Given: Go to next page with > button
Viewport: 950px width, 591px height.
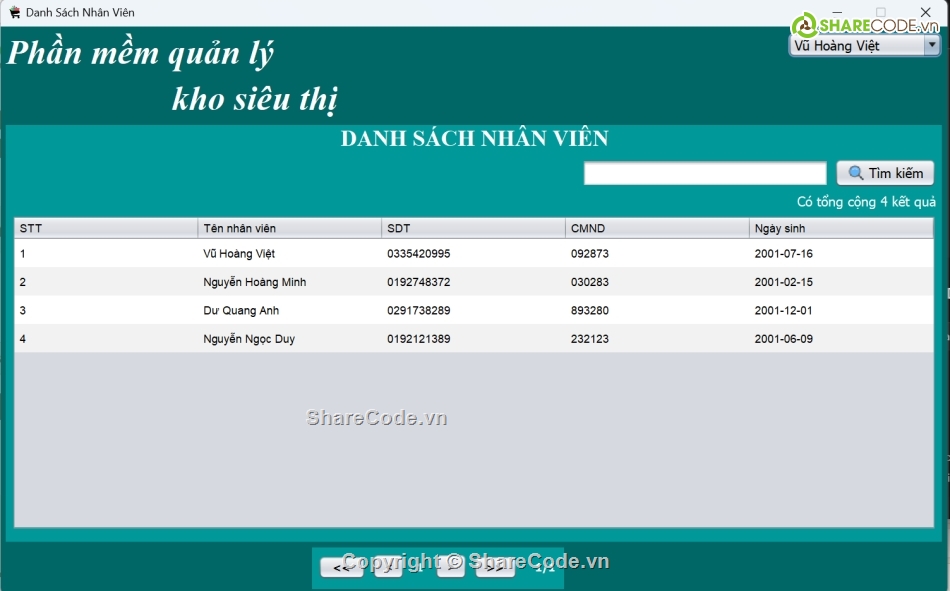Looking at the screenshot, I should [x=451, y=567].
